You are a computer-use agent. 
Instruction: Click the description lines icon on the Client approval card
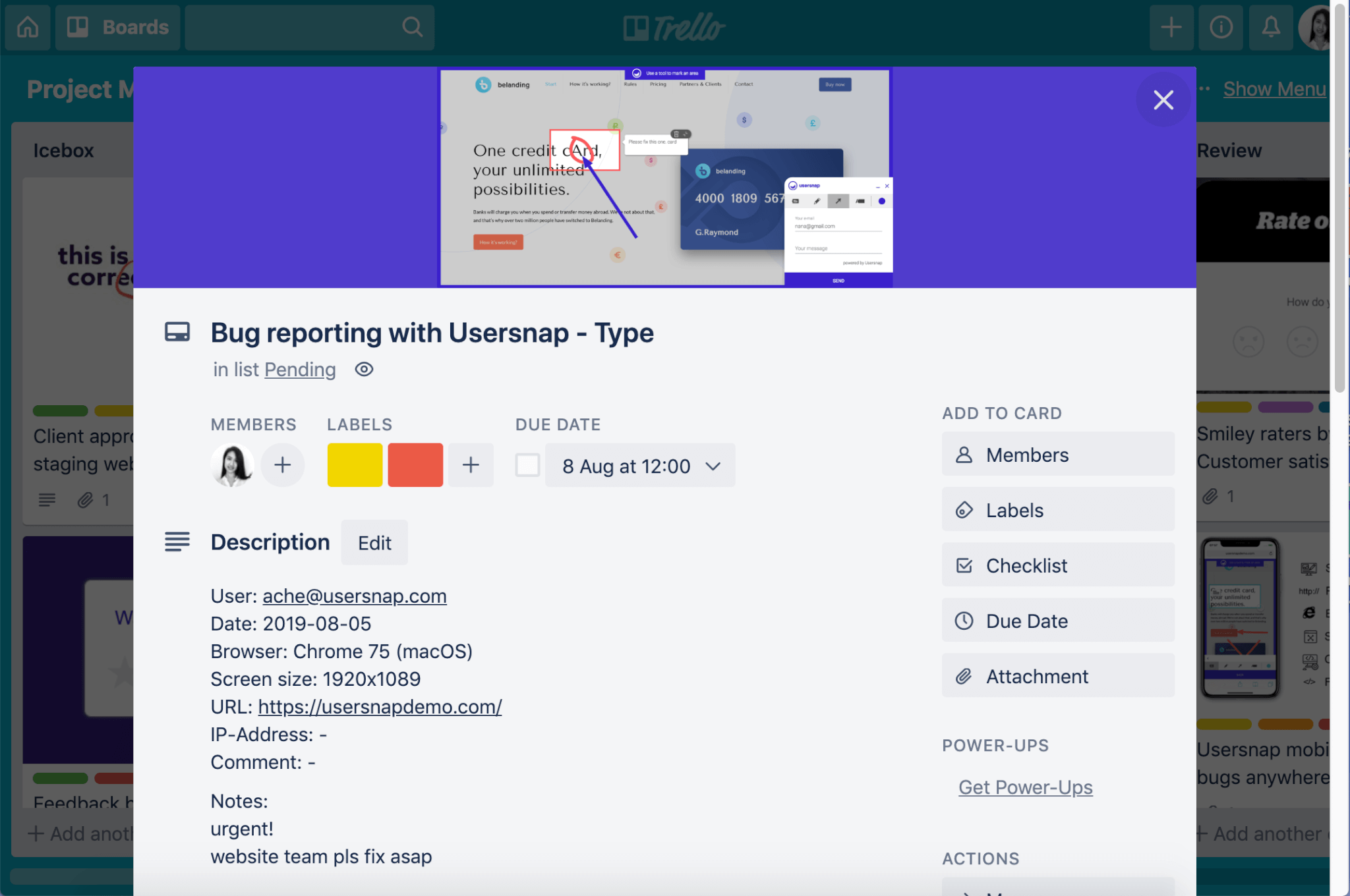click(47, 500)
